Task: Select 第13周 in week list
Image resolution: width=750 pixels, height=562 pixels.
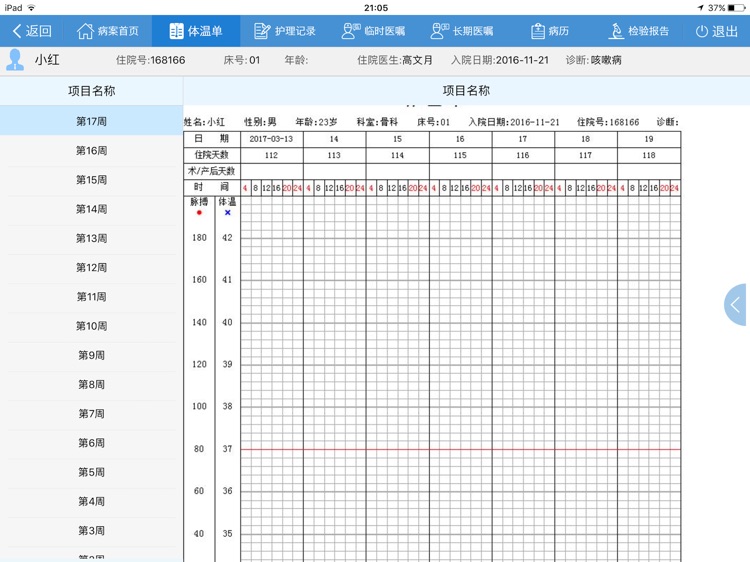Action: tap(91, 238)
